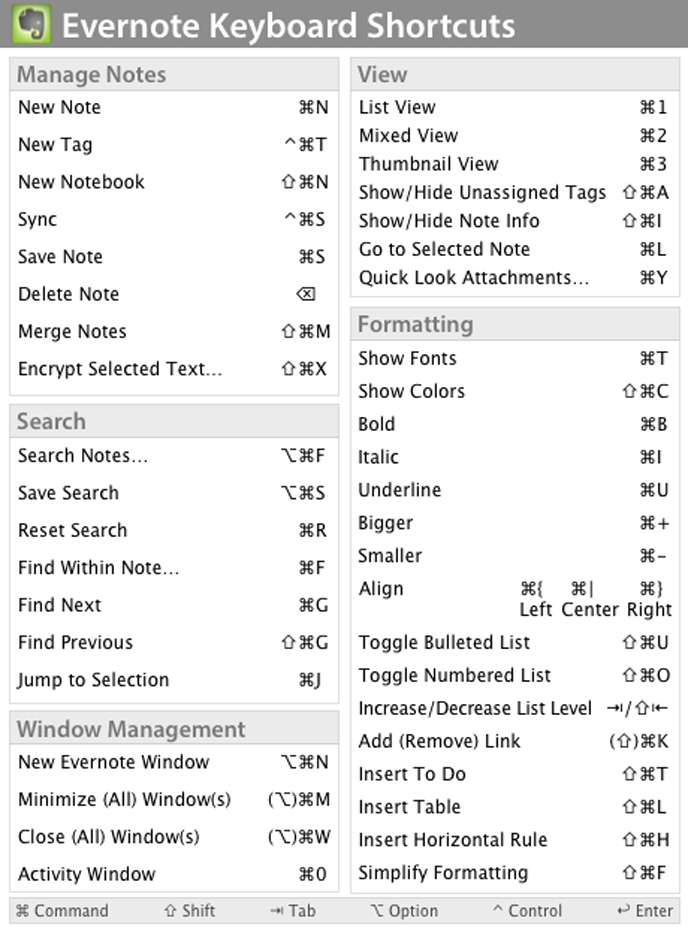
Task: Click the Control caret symbol in legend
Action: coord(497,911)
